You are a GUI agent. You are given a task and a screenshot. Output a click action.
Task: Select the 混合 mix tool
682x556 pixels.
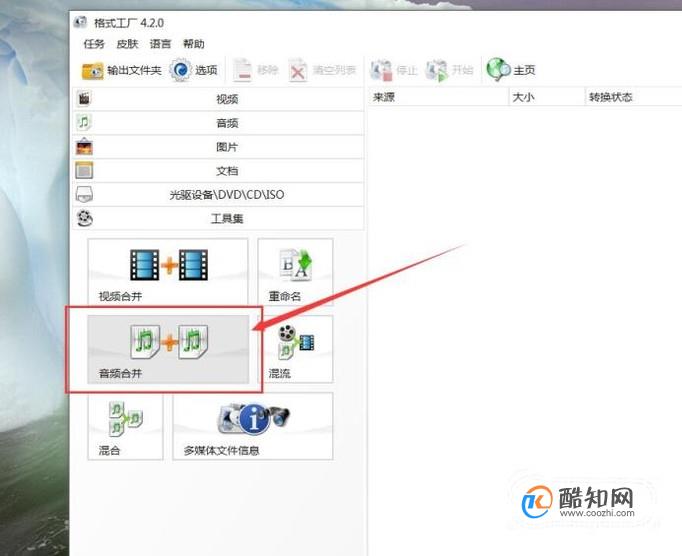point(125,426)
